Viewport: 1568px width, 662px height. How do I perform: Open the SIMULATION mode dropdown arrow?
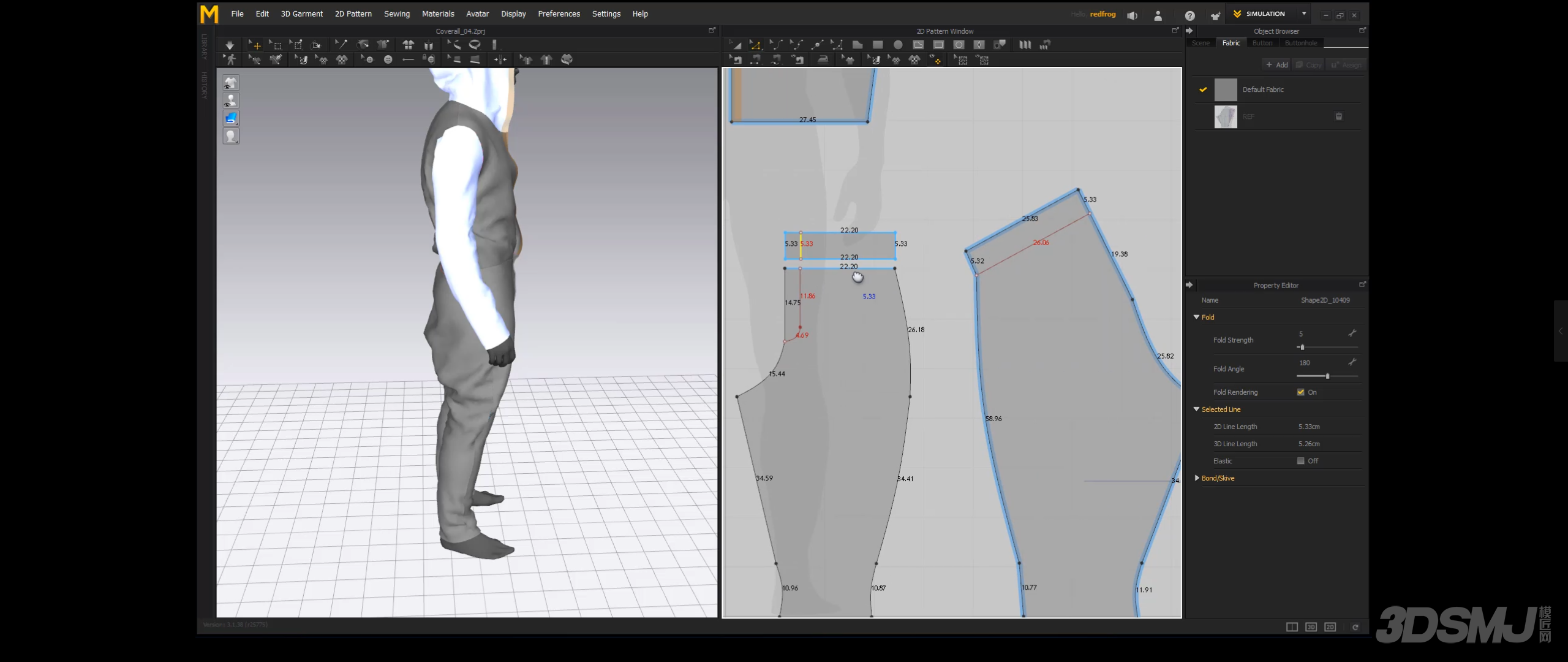point(1304,13)
